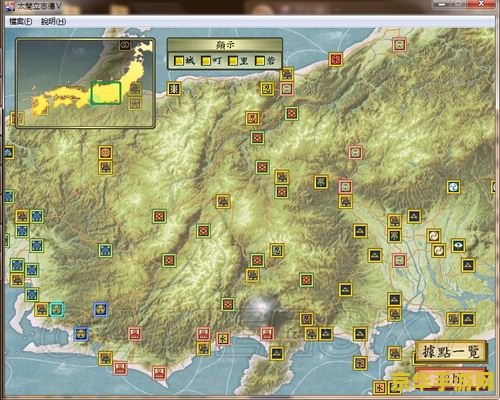500x400 pixels.
Task: Select the black kanji icon beside the minimap
Action: click(x=174, y=89)
